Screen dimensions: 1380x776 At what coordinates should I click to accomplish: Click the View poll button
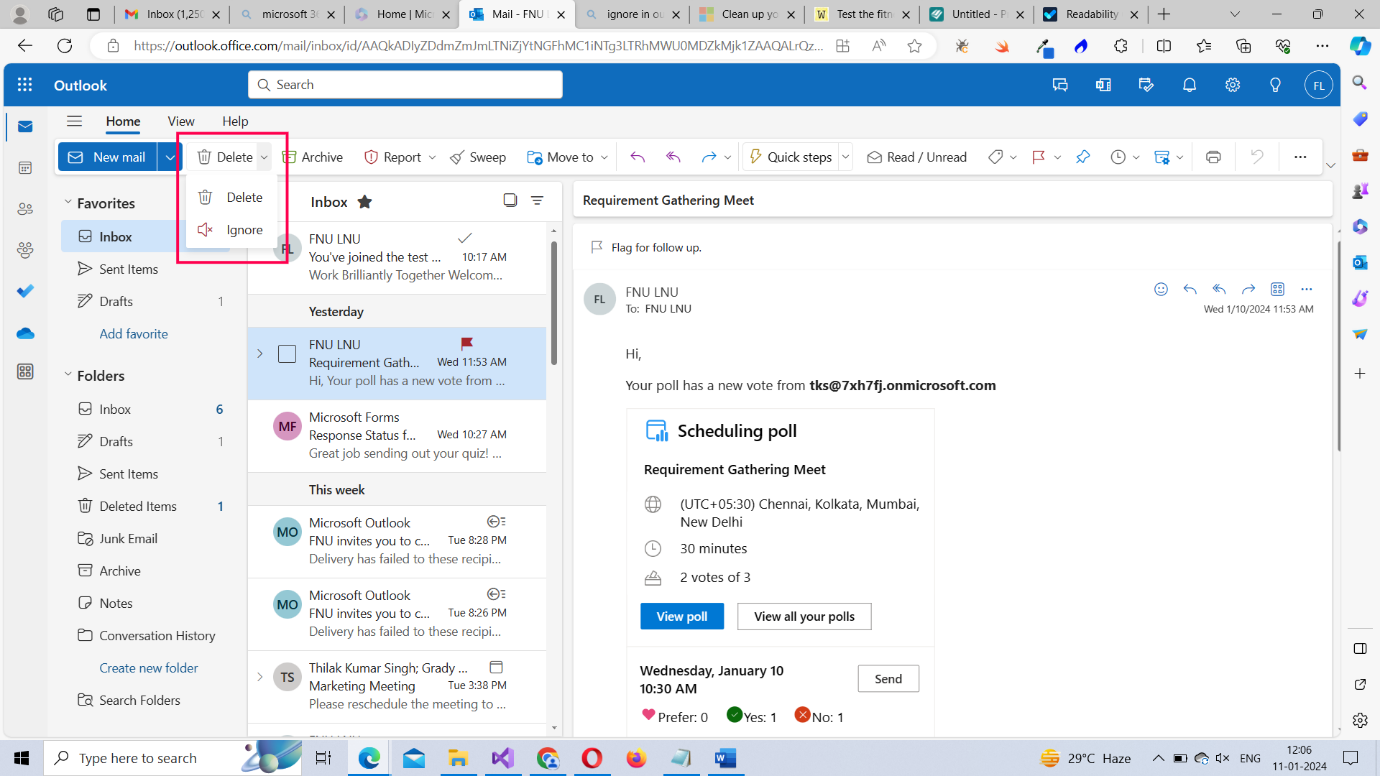click(x=682, y=617)
